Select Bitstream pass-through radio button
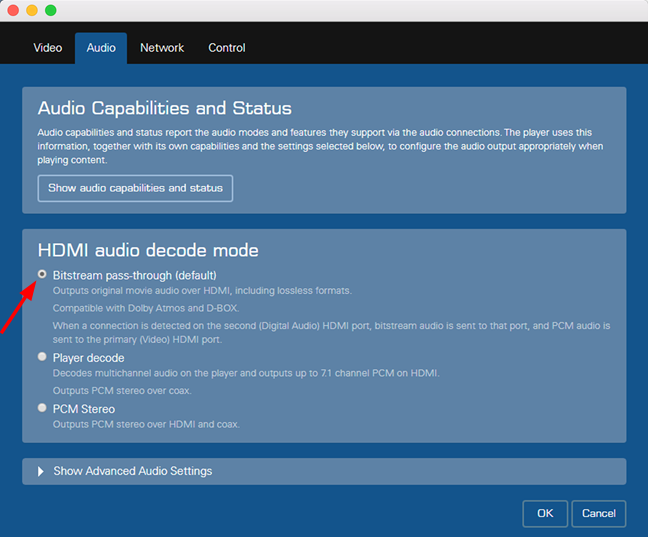 coord(42,274)
